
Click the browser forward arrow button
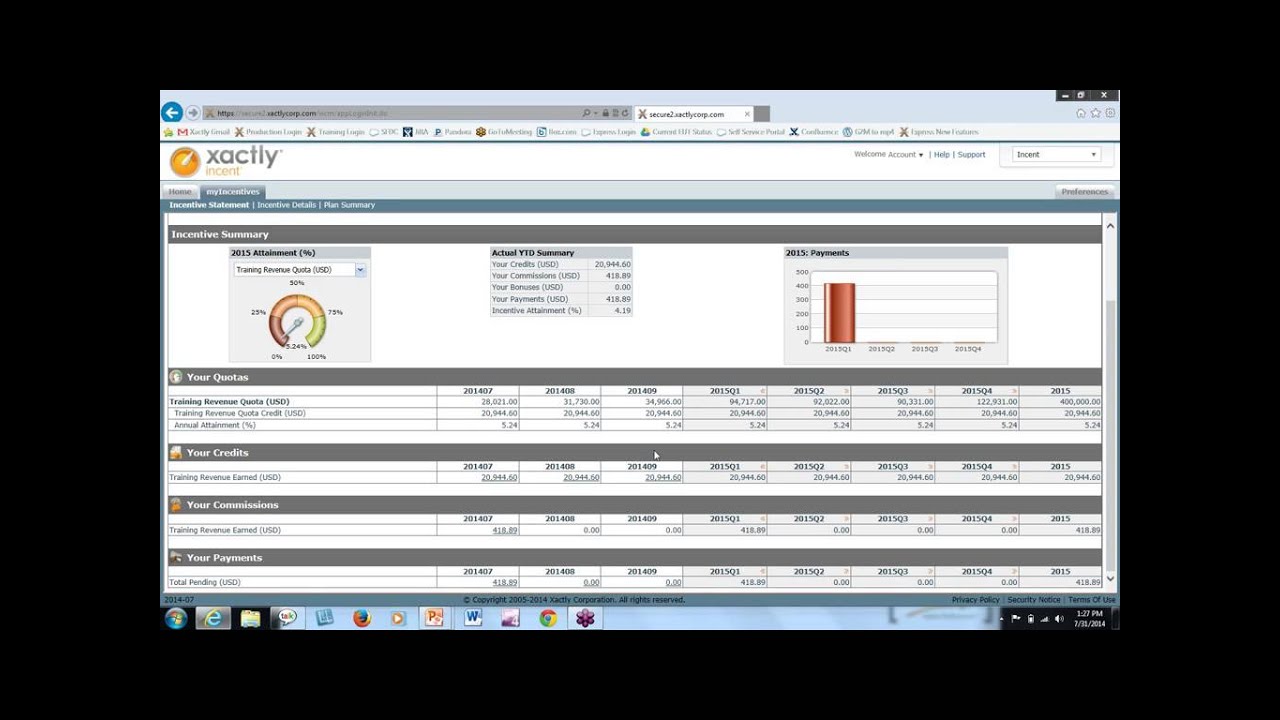(193, 113)
